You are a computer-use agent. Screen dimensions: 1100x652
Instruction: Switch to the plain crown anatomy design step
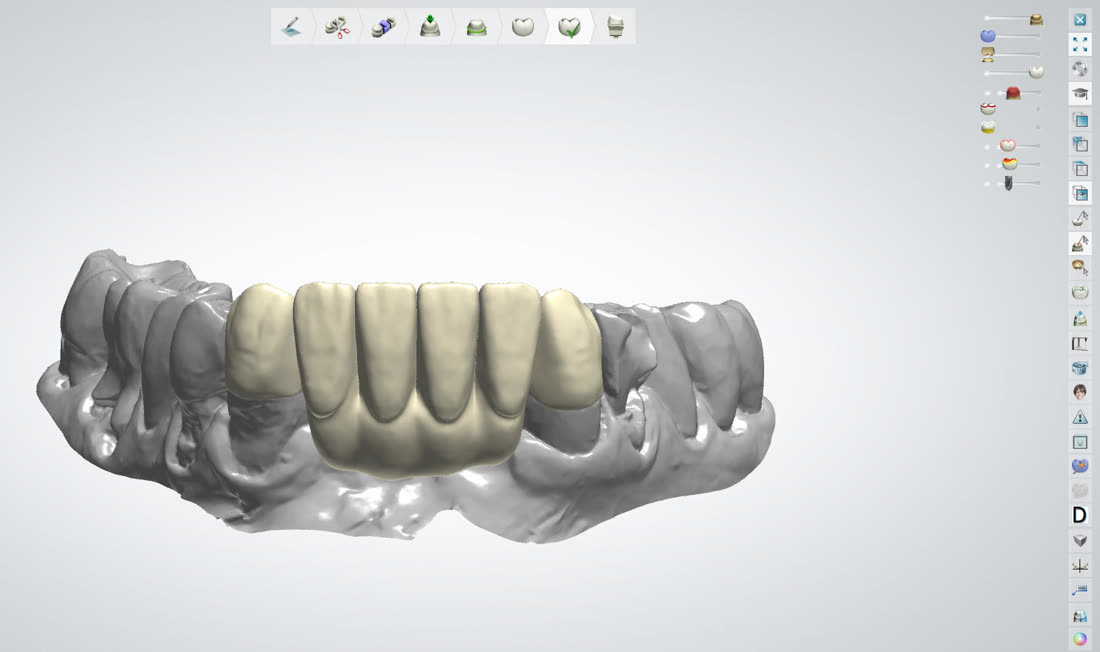(x=523, y=27)
